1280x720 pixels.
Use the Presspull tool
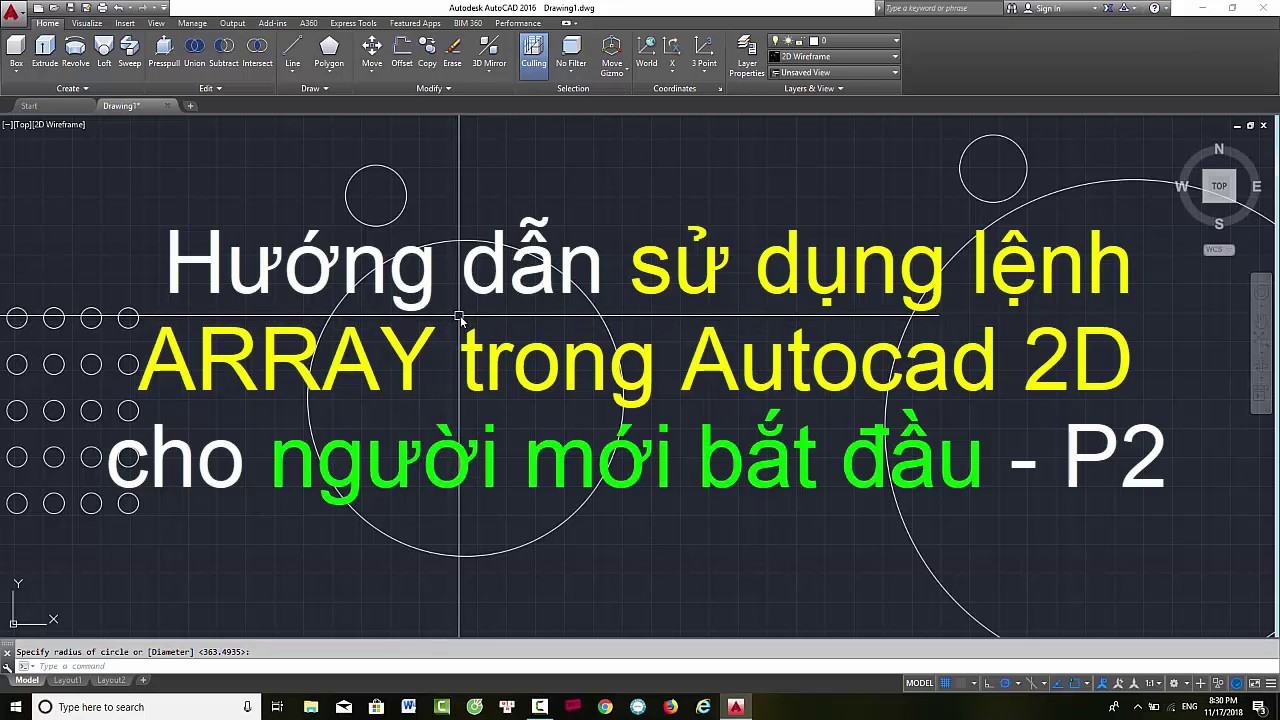point(164,52)
